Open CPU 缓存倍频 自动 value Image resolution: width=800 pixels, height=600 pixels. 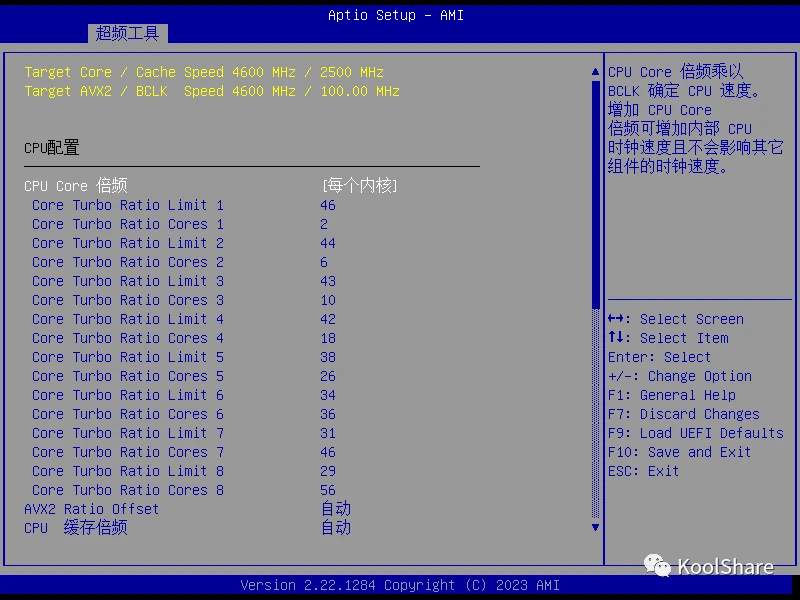pos(336,528)
